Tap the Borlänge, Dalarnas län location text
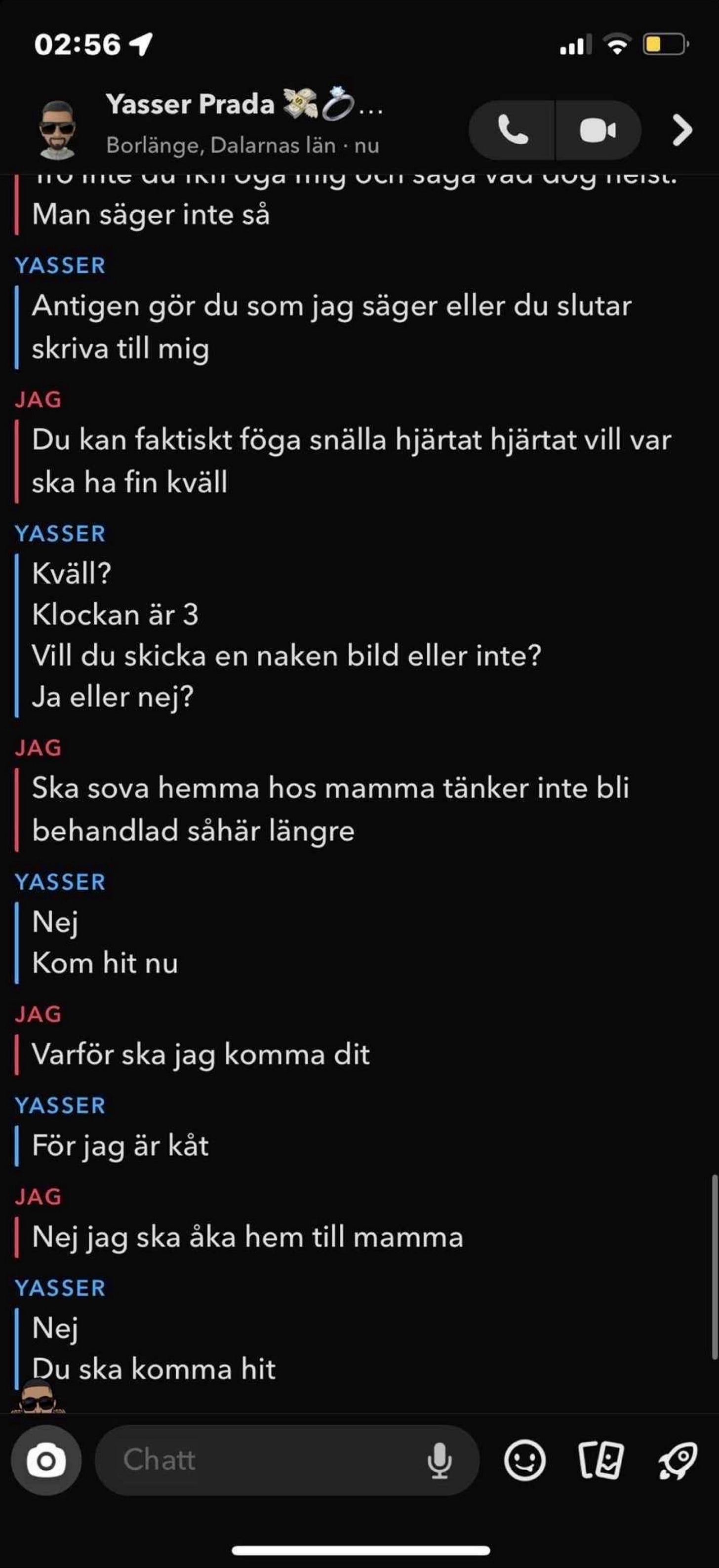719x1568 pixels. click(x=221, y=146)
